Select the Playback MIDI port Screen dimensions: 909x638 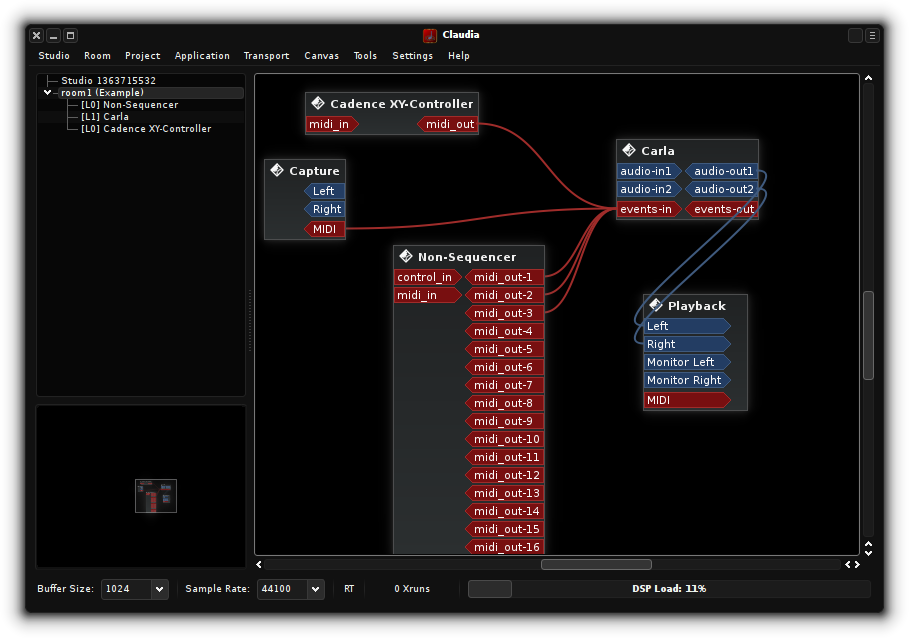(x=687, y=400)
